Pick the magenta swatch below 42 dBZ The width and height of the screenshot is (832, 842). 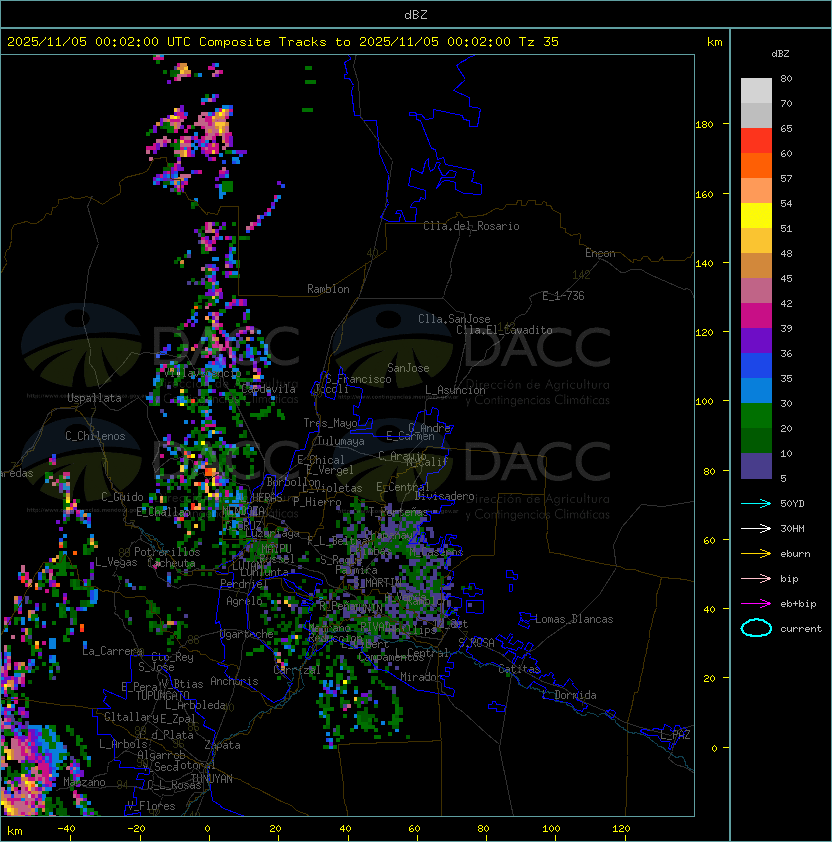(x=756, y=316)
